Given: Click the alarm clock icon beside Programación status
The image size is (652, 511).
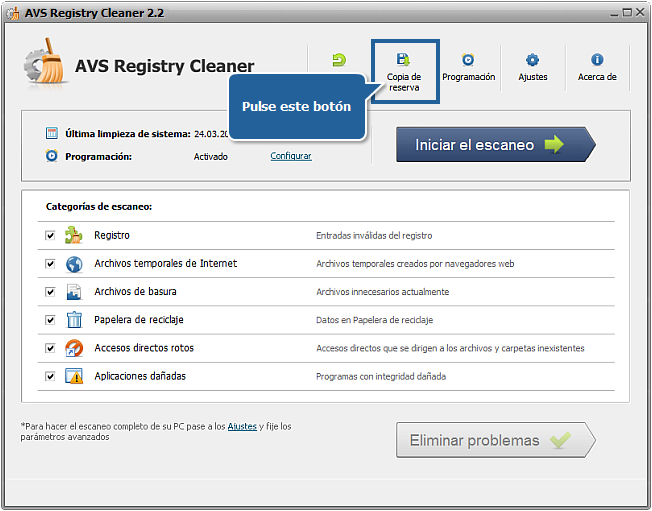Looking at the screenshot, I should coord(52,156).
